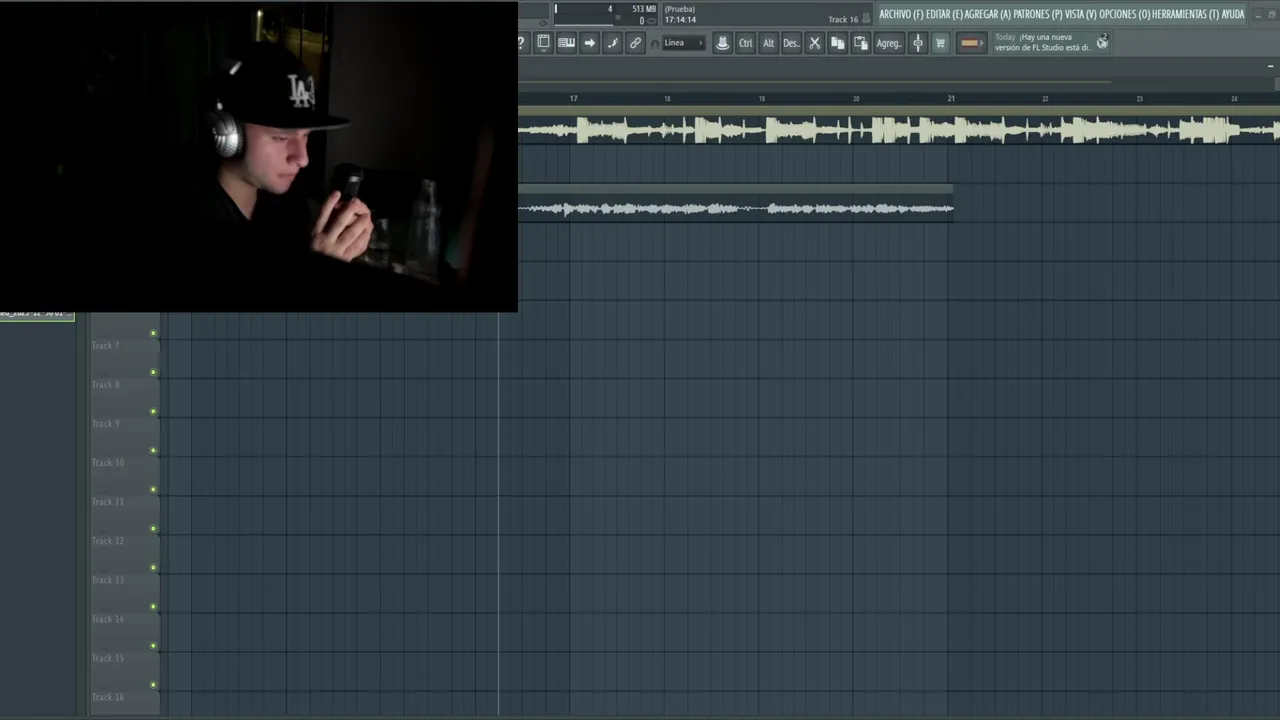Toggle mute LED just below Track 9 label
1280x720 pixels.
point(153,450)
